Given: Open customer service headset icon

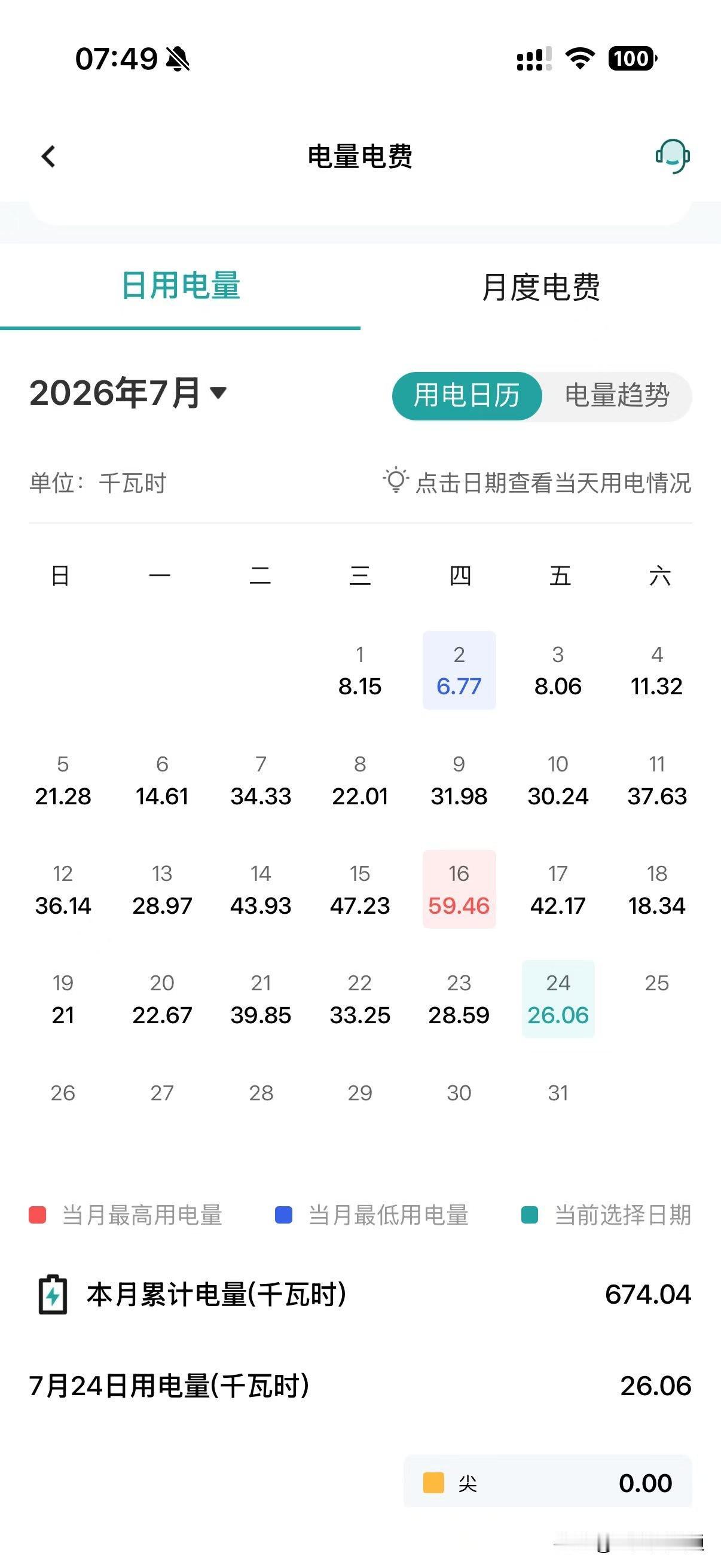Looking at the screenshot, I should click(673, 157).
